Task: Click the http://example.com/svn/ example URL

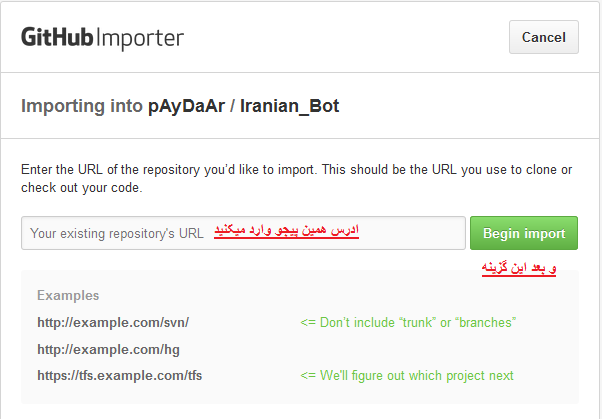Action: pos(113,323)
